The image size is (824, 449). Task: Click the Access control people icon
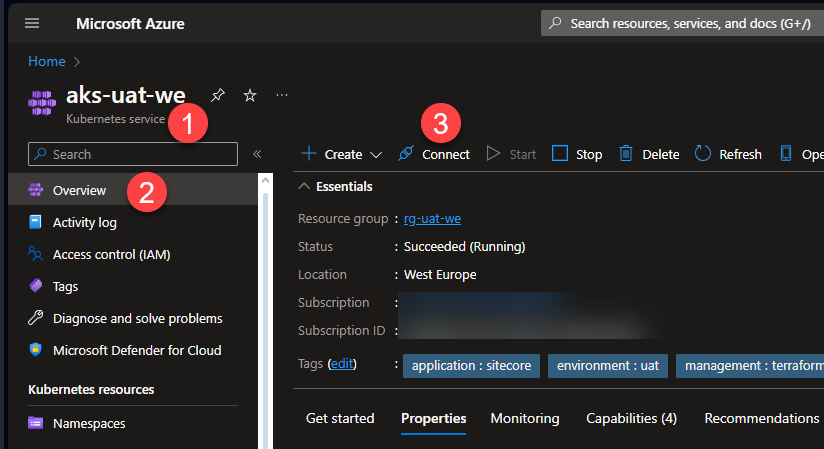[x=35, y=254]
